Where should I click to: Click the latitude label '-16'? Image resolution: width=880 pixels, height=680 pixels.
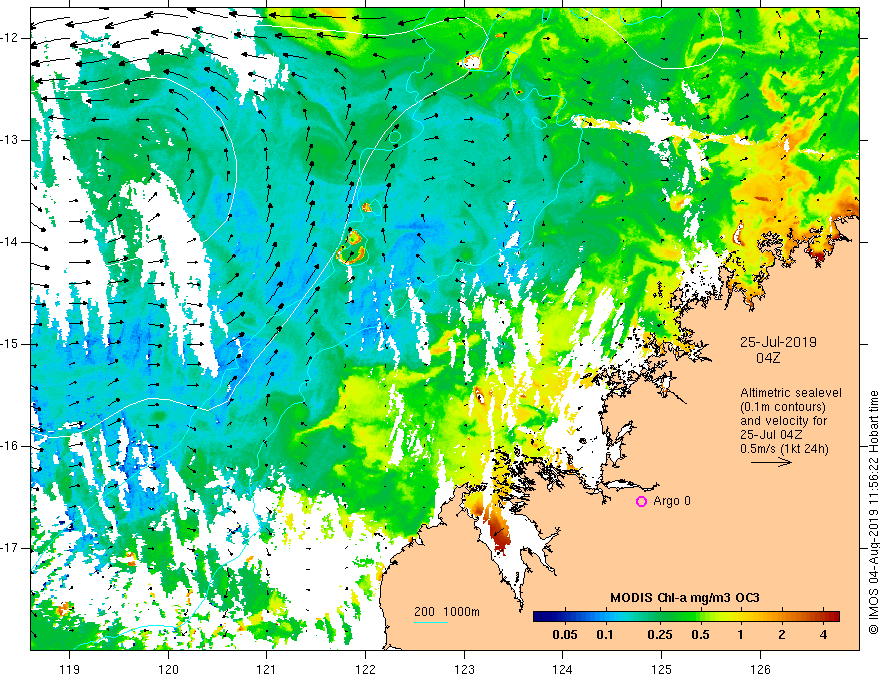11,446
